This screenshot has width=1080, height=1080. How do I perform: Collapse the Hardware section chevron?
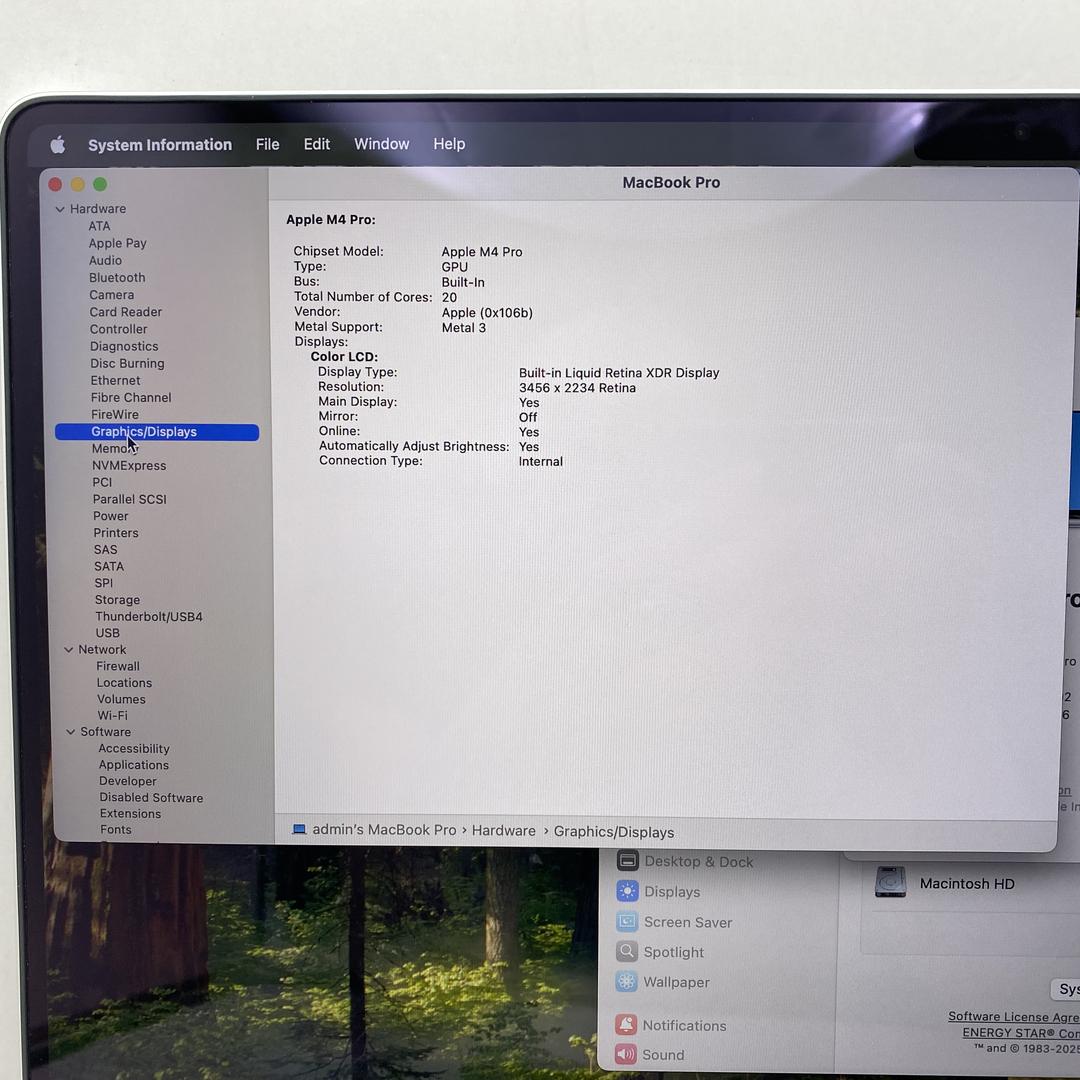tap(60, 209)
